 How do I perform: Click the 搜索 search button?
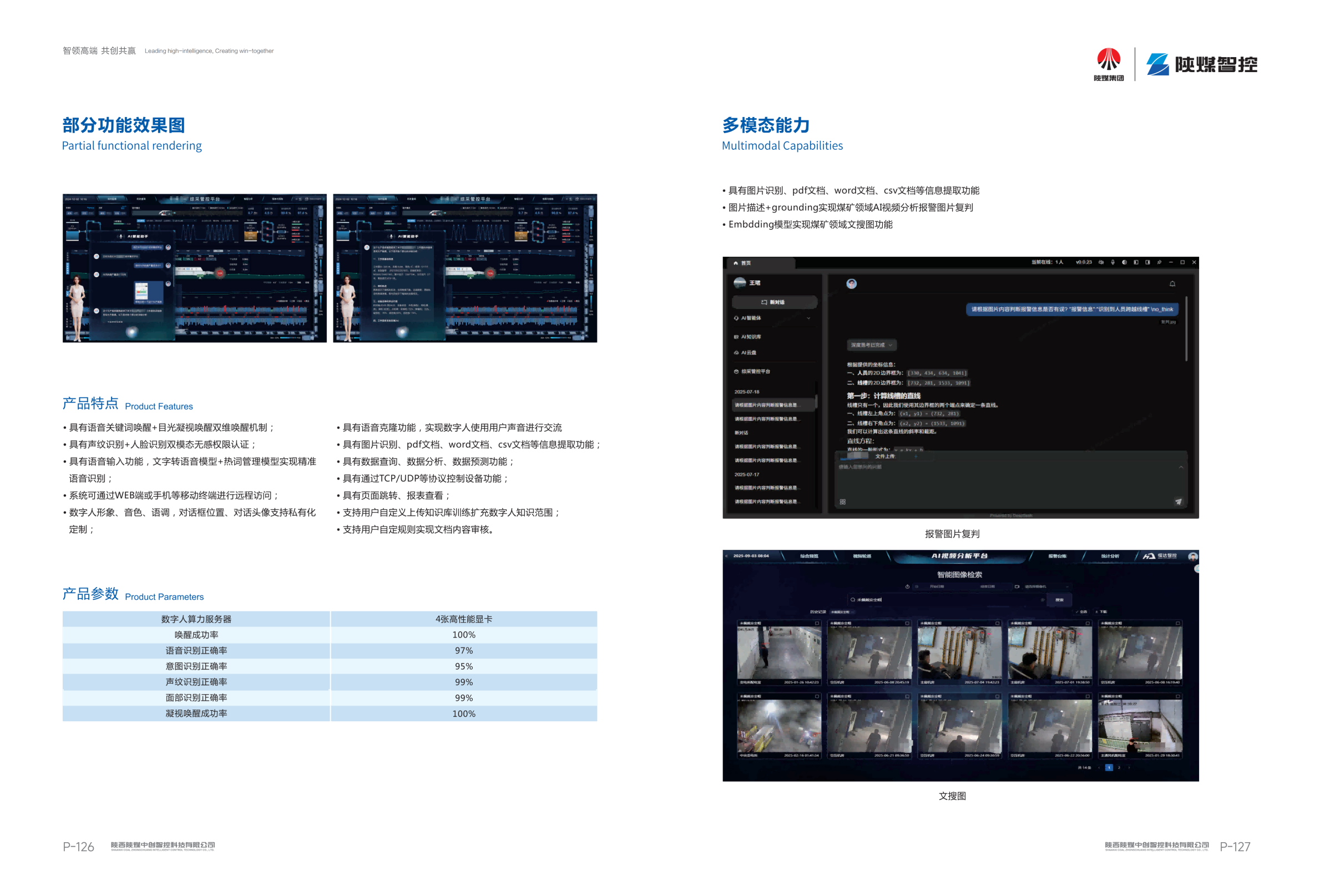1059,600
